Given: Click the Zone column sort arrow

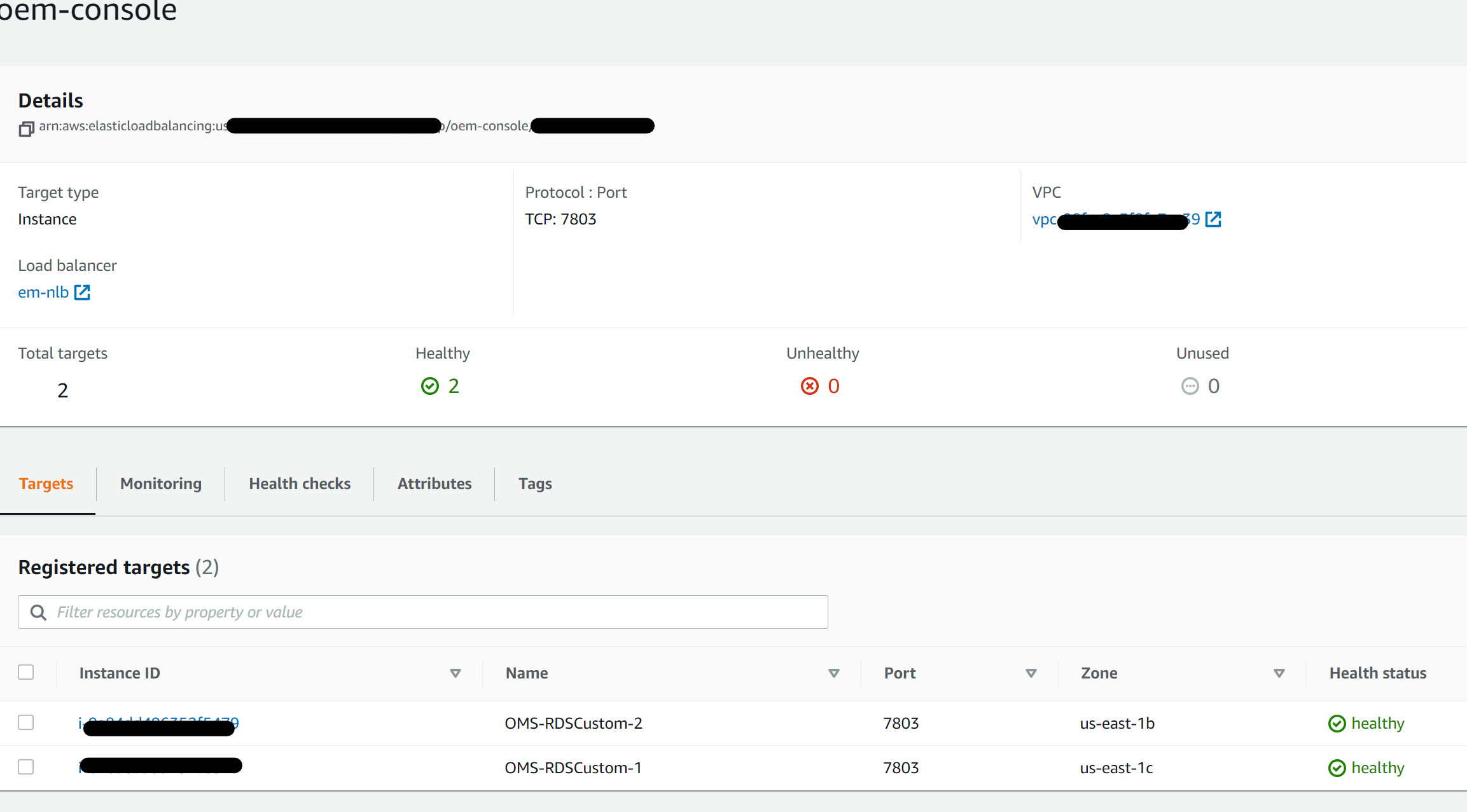Looking at the screenshot, I should click(x=1279, y=673).
